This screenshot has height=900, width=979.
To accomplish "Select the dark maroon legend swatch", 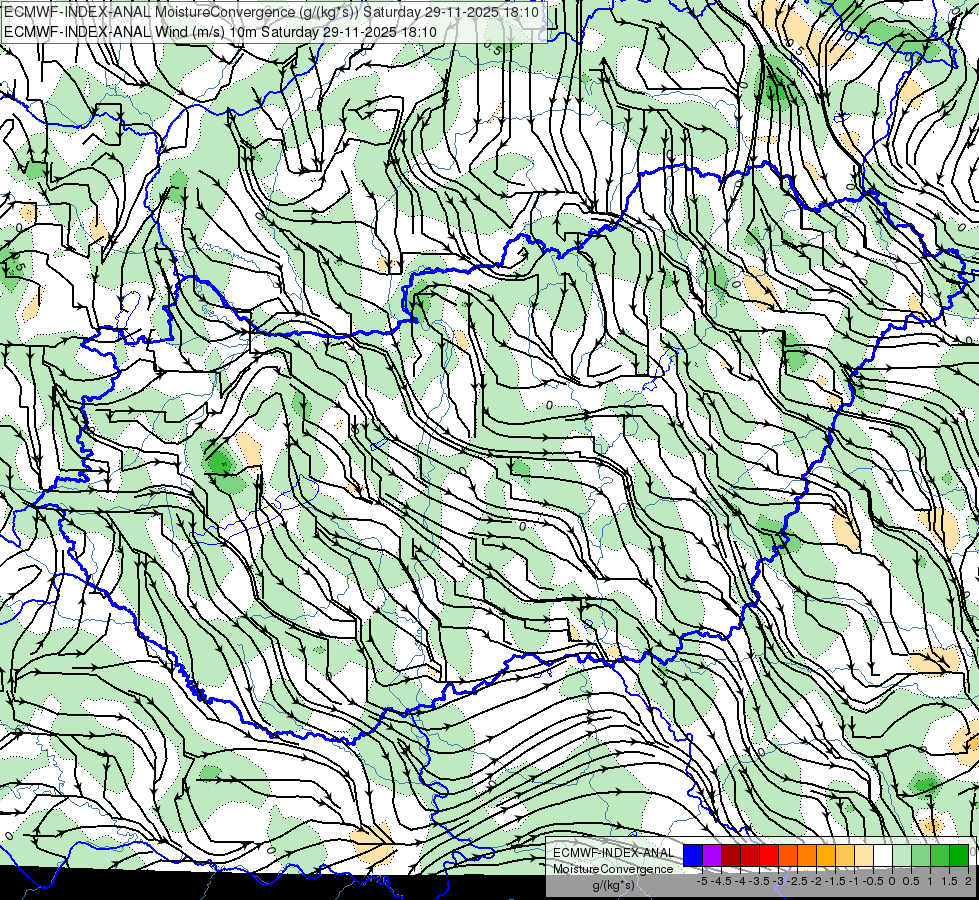I will click(731, 855).
